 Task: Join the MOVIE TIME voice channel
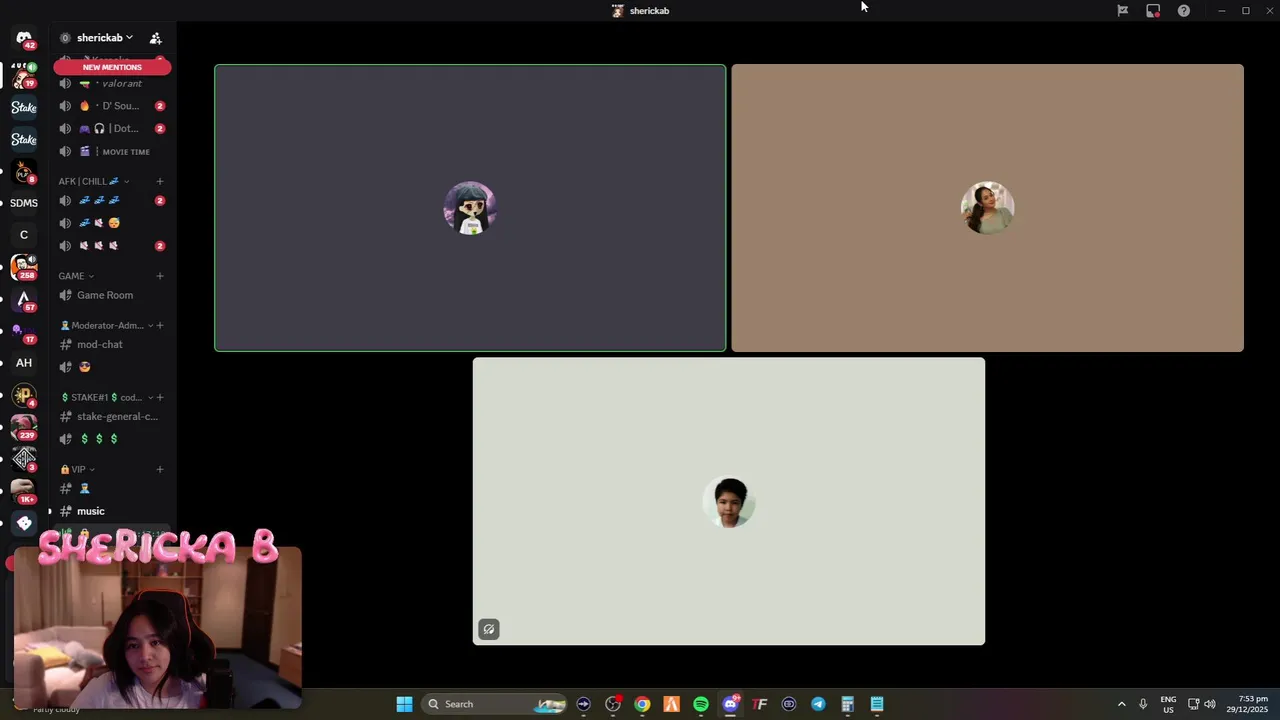point(112,151)
